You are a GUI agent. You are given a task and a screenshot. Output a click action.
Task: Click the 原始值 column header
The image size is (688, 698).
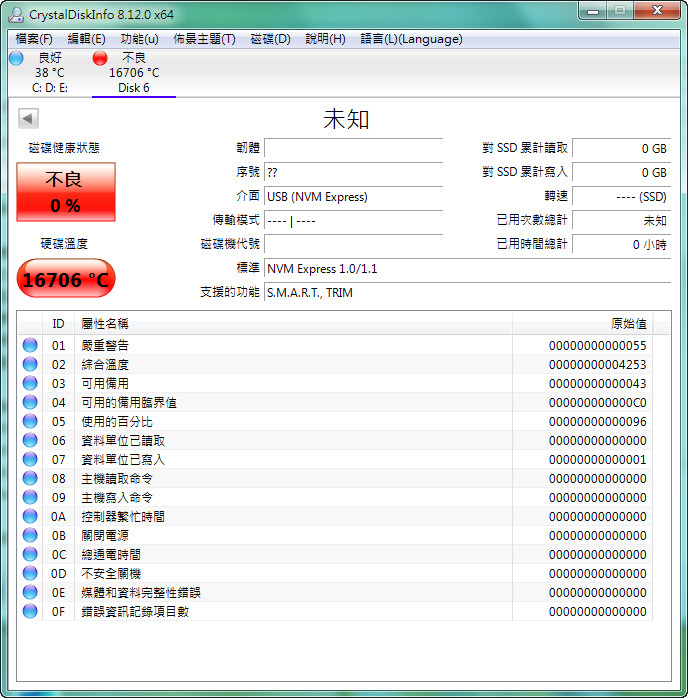pyautogui.click(x=583, y=324)
